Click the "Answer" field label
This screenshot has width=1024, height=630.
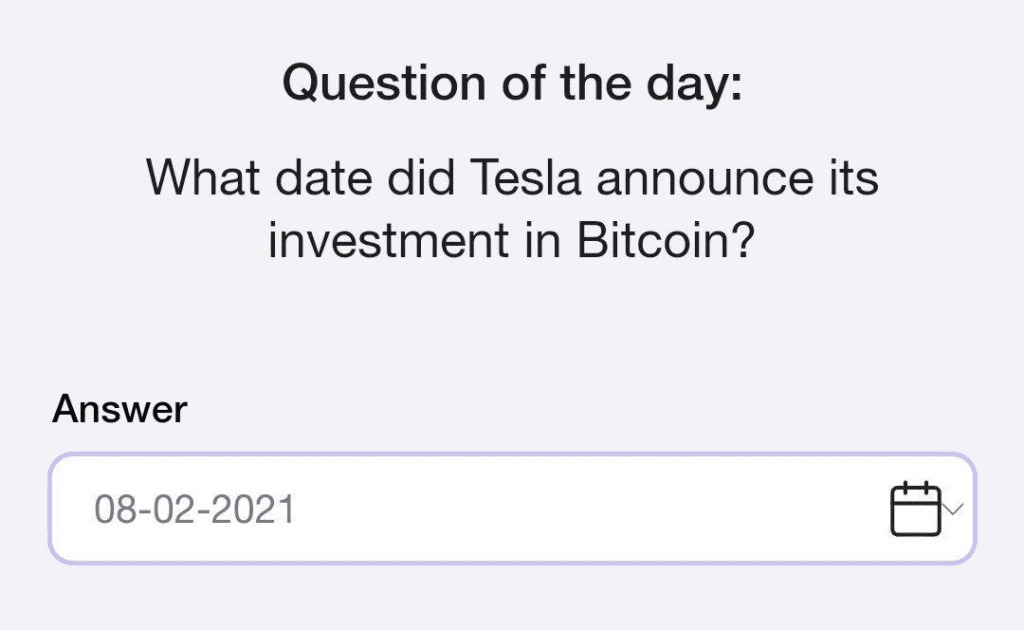click(x=119, y=409)
